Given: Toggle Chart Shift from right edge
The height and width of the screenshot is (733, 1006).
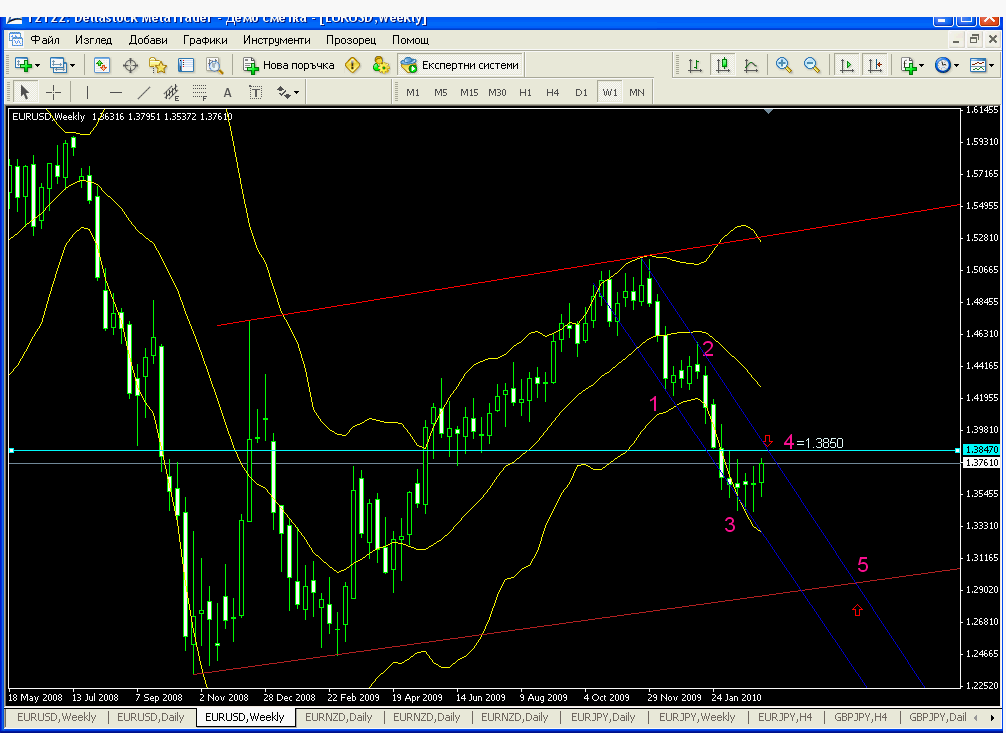Looking at the screenshot, I should 875,65.
